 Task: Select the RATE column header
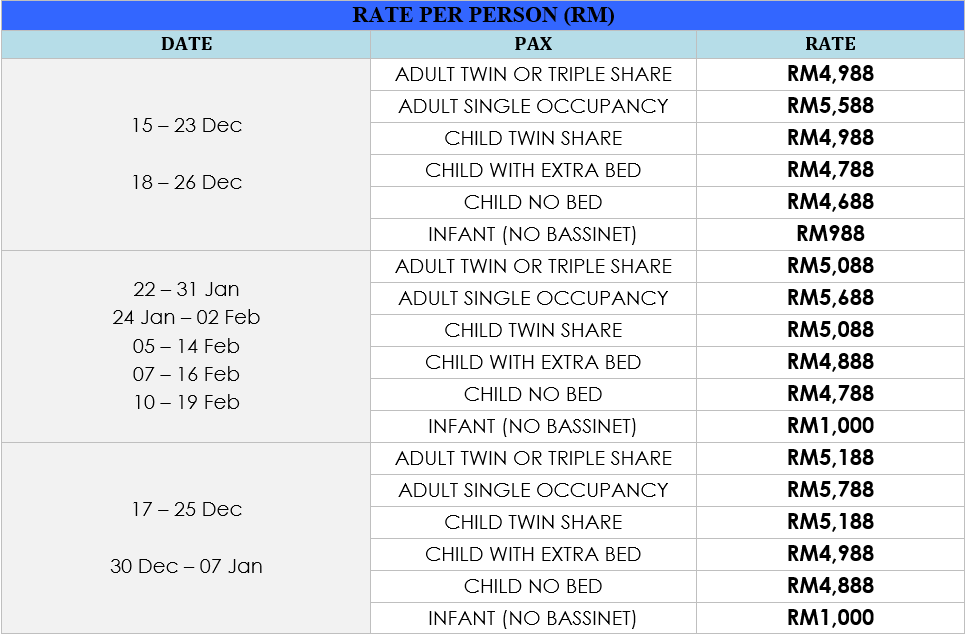point(830,44)
